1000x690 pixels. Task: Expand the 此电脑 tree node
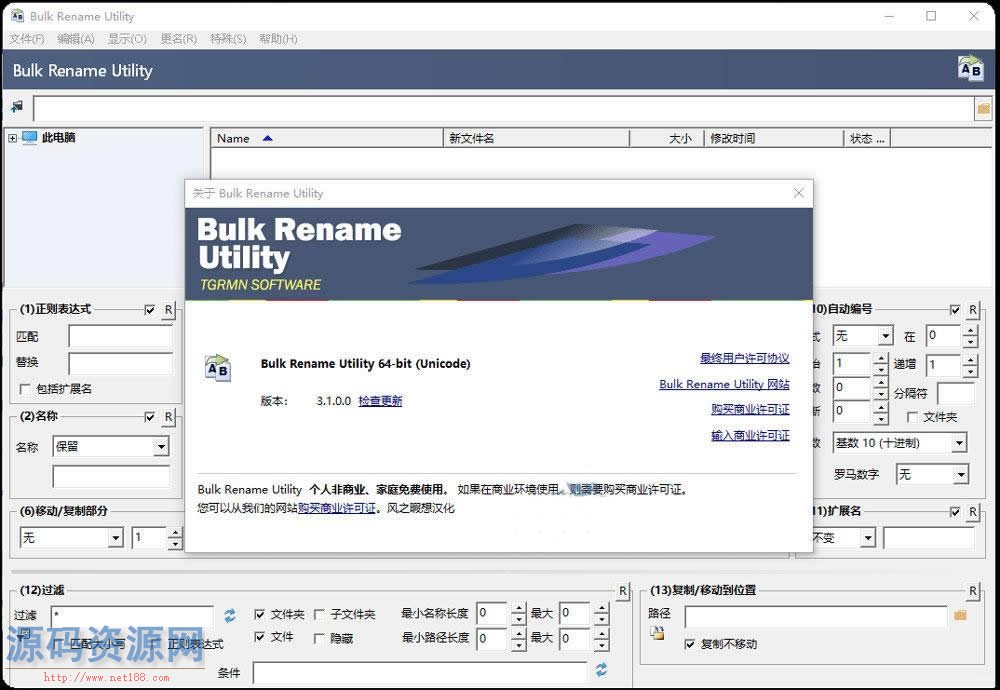[x=13, y=138]
